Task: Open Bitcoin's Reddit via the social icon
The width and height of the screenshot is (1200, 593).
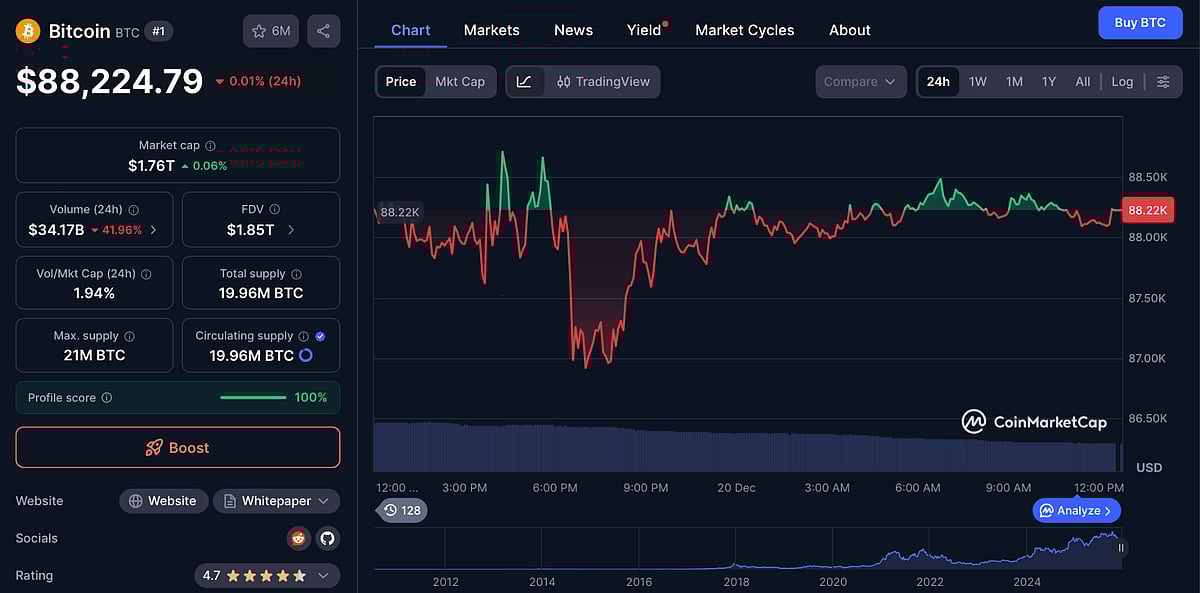Action: (x=298, y=538)
